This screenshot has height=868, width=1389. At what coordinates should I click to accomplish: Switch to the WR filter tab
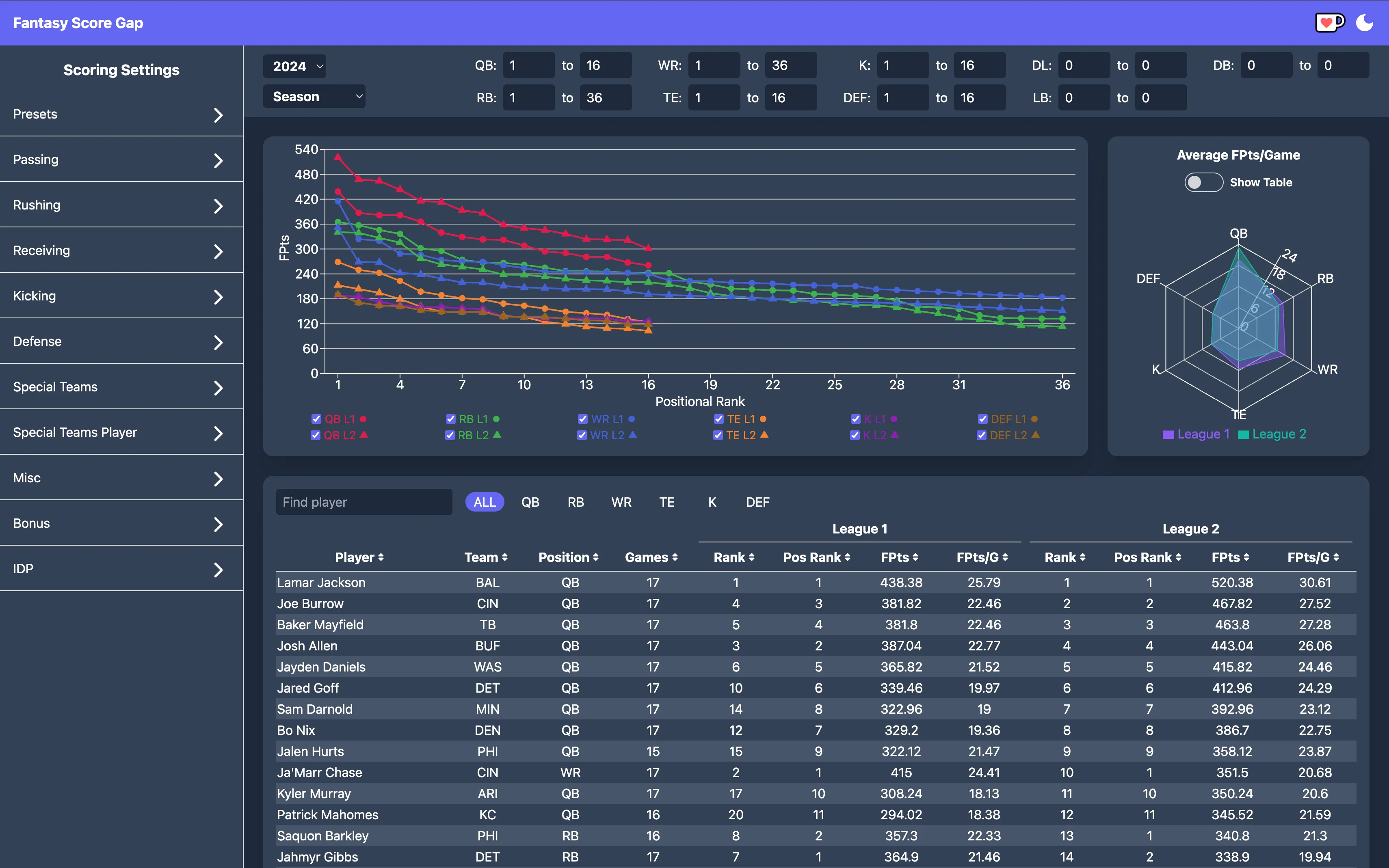(621, 502)
